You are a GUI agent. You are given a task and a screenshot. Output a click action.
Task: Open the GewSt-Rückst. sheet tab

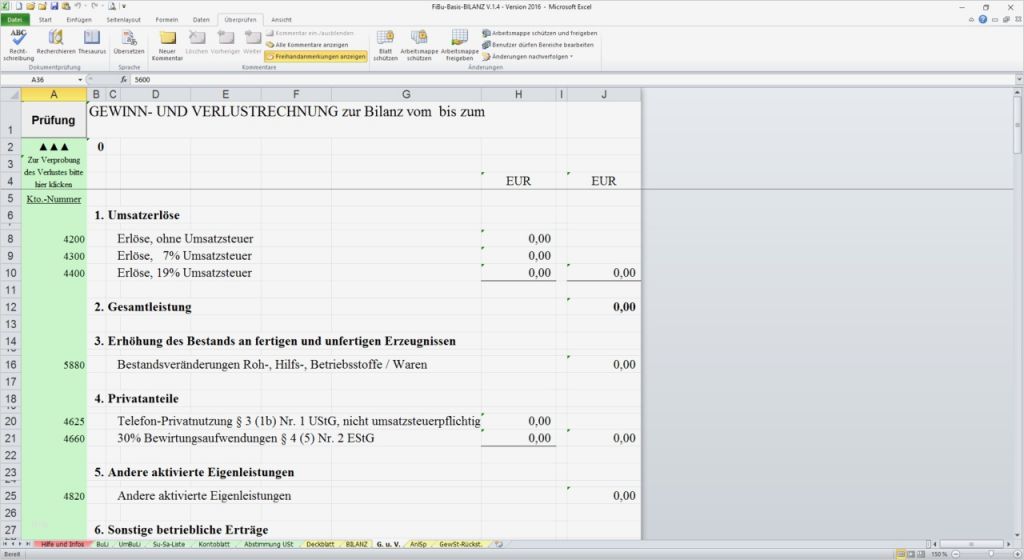460,544
